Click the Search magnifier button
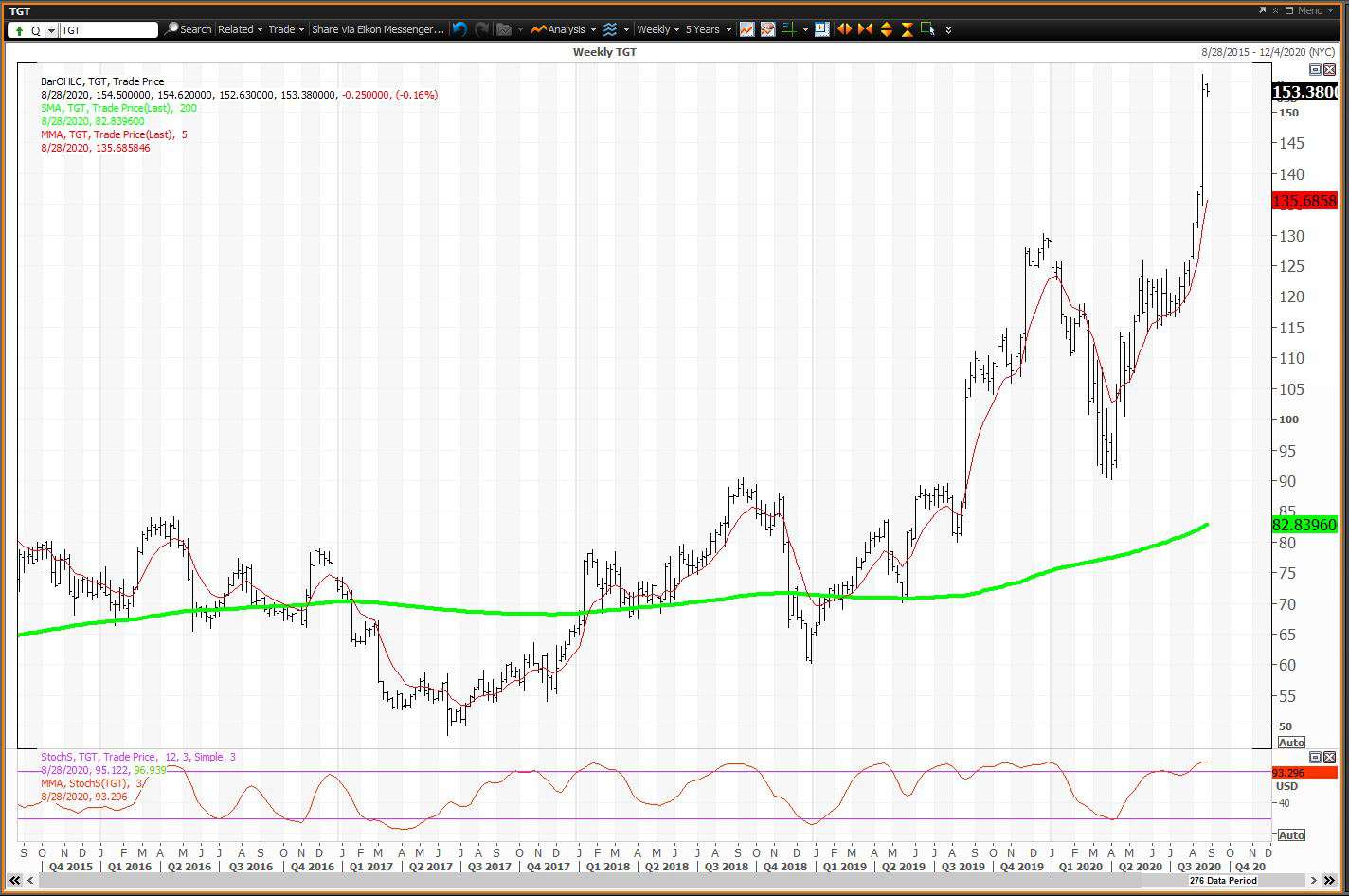This screenshot has width=1349, height=896. pos(188,29)
